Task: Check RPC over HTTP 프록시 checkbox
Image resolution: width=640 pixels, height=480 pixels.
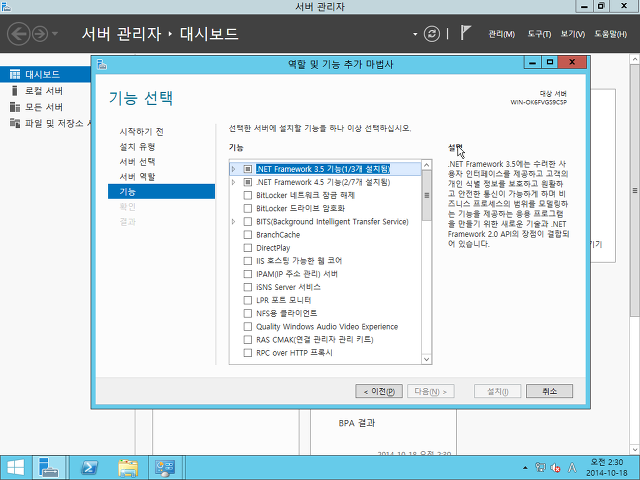Action: tap(247, 353)
